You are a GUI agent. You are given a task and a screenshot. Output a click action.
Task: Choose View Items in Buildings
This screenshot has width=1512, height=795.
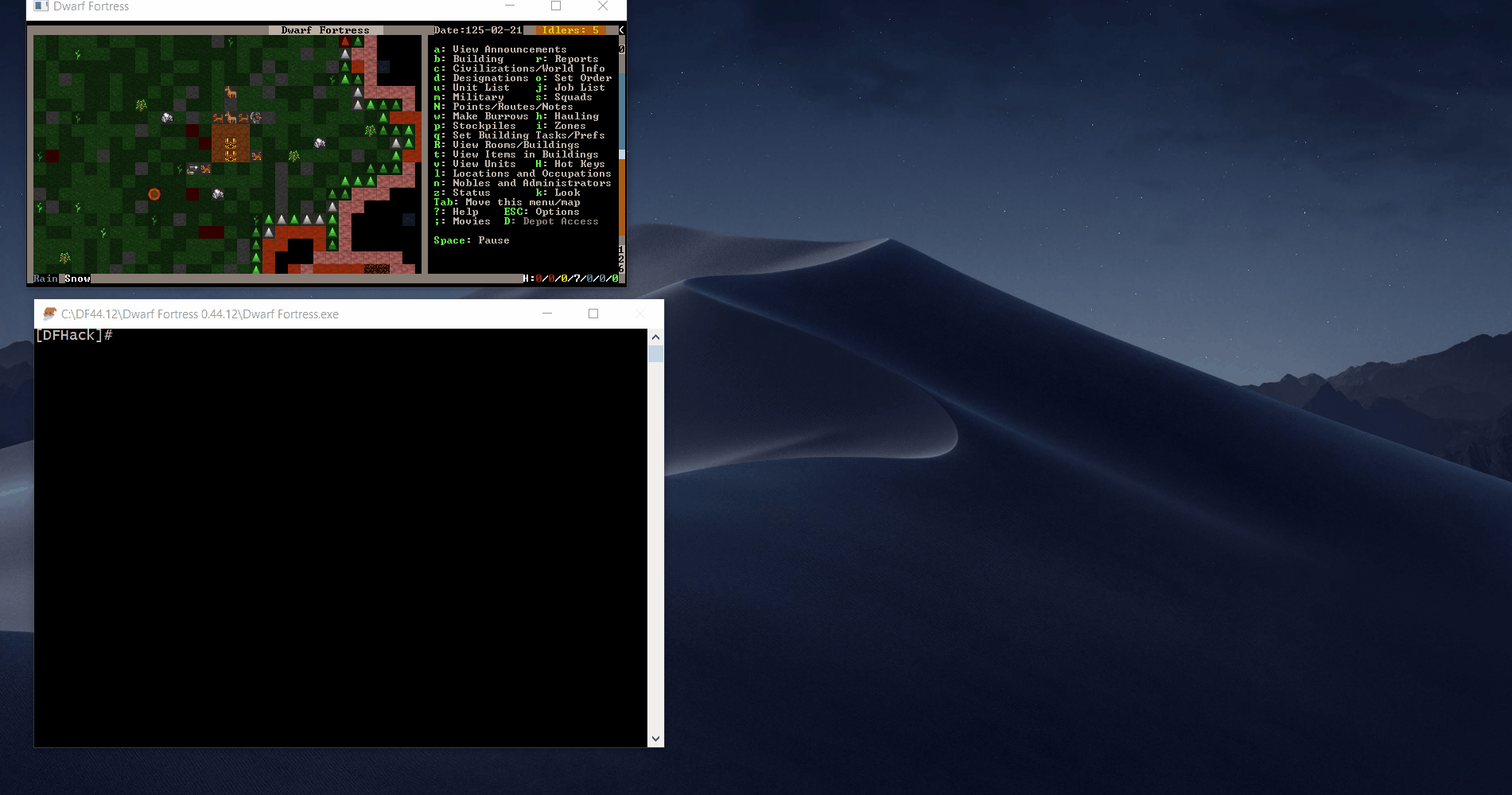pyautogui.click(x=516, y=154)
